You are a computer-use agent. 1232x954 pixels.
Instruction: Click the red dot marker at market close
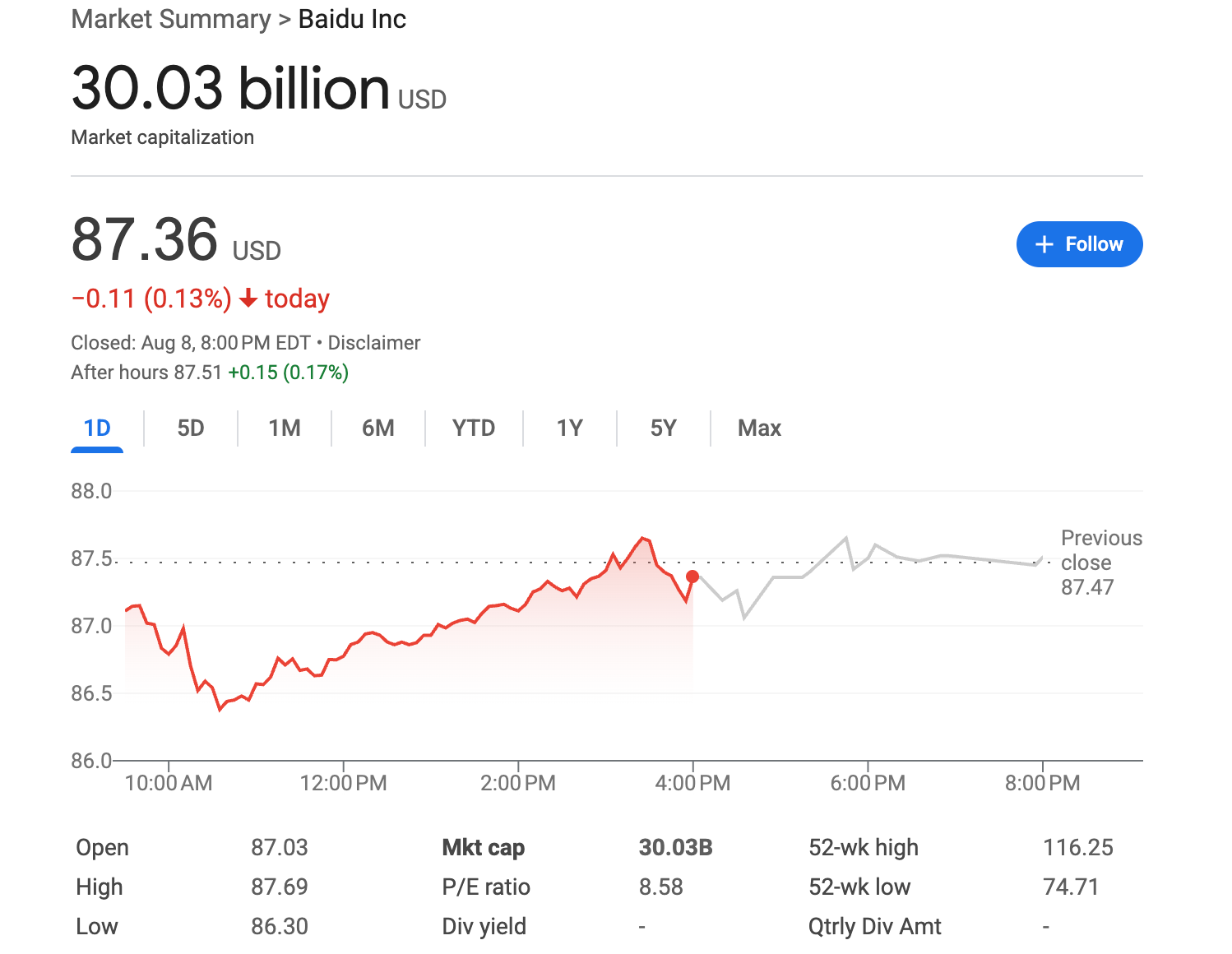(x=692, y=577)
